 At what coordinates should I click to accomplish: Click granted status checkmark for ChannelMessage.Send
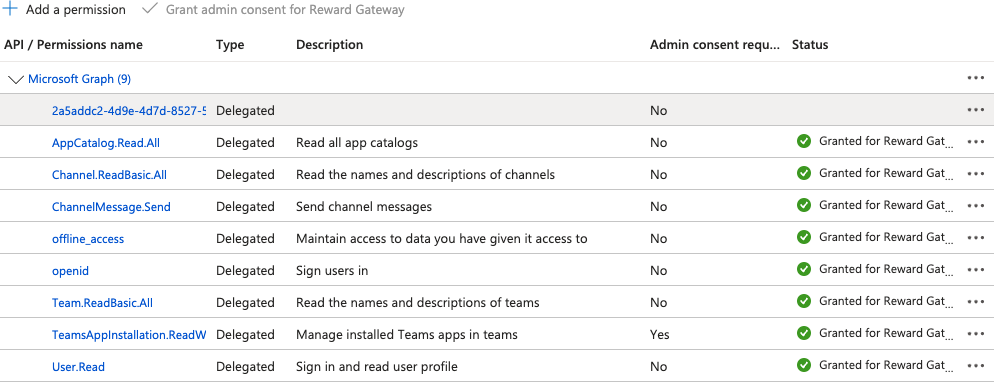tap(804, 205)
